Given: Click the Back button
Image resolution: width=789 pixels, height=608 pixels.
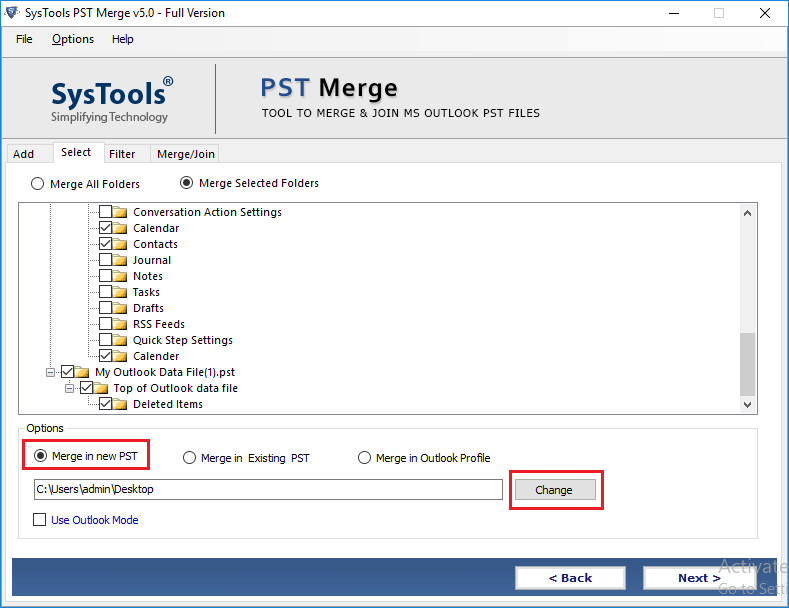Looking at the screenshot, I should tap(570, 578).
